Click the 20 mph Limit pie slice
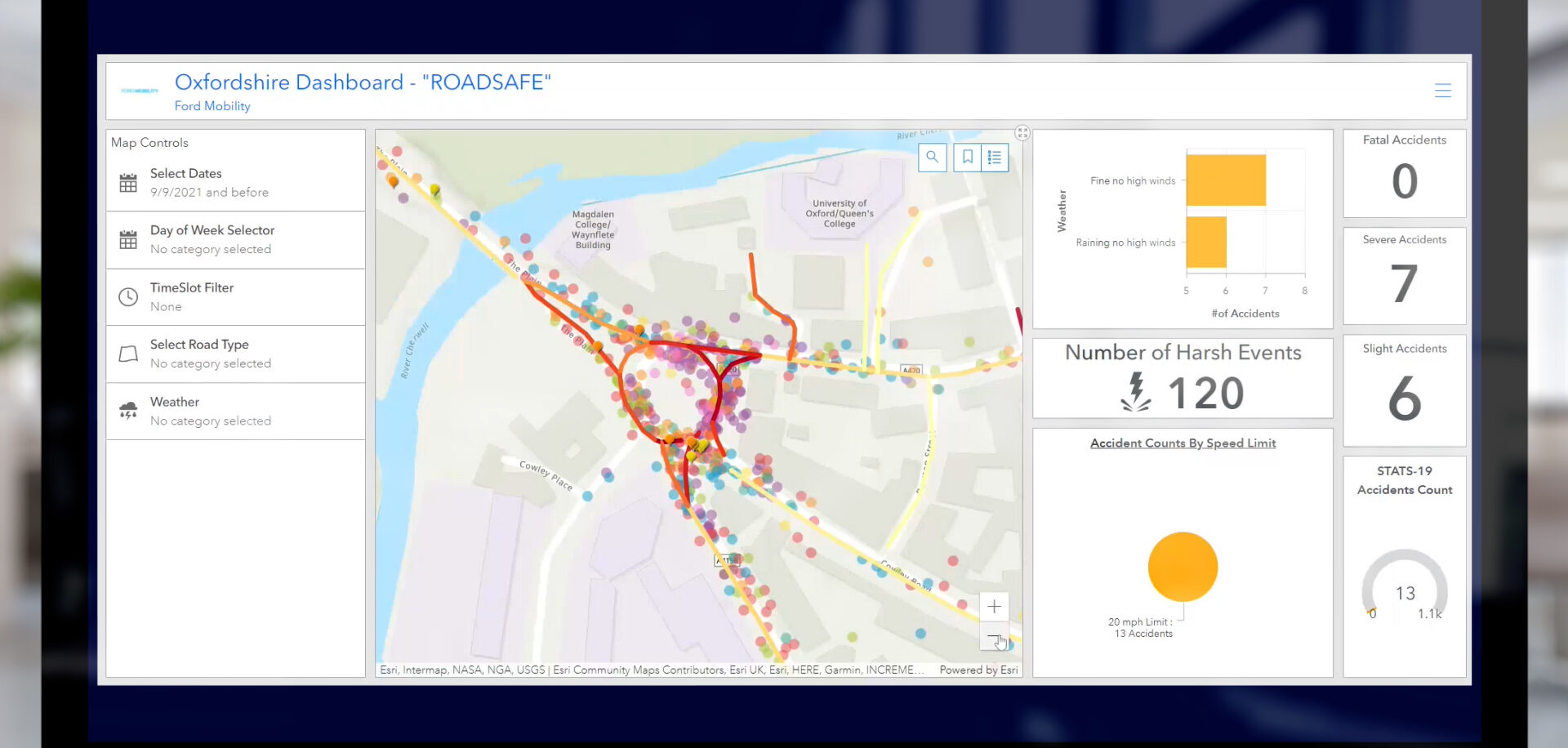Image resolution: width=1568 pixels, height=748 pixels. click(x=1183, y=567)
